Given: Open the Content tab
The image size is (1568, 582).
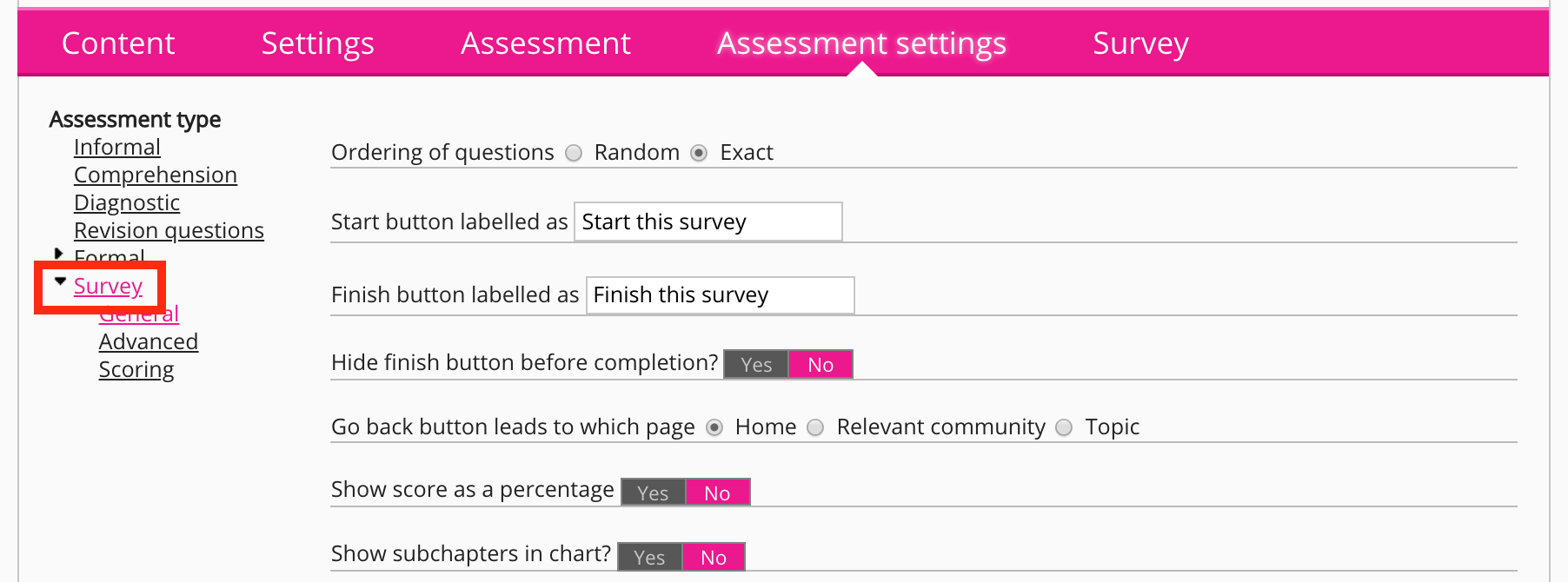Looking at the screenshot, I should pyautogui.click(x=118, y=43).
